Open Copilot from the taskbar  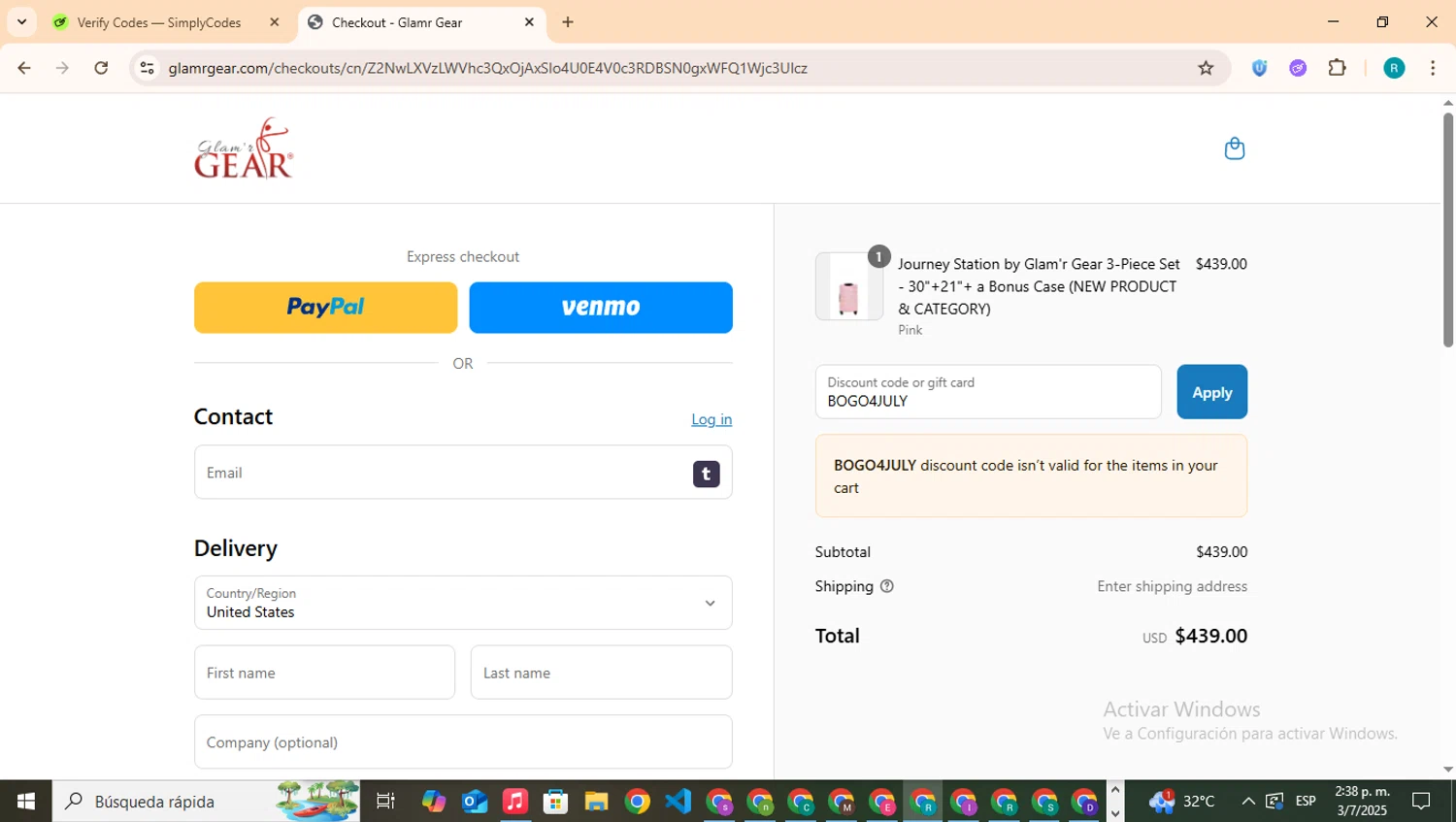click(x=433, y=801)
